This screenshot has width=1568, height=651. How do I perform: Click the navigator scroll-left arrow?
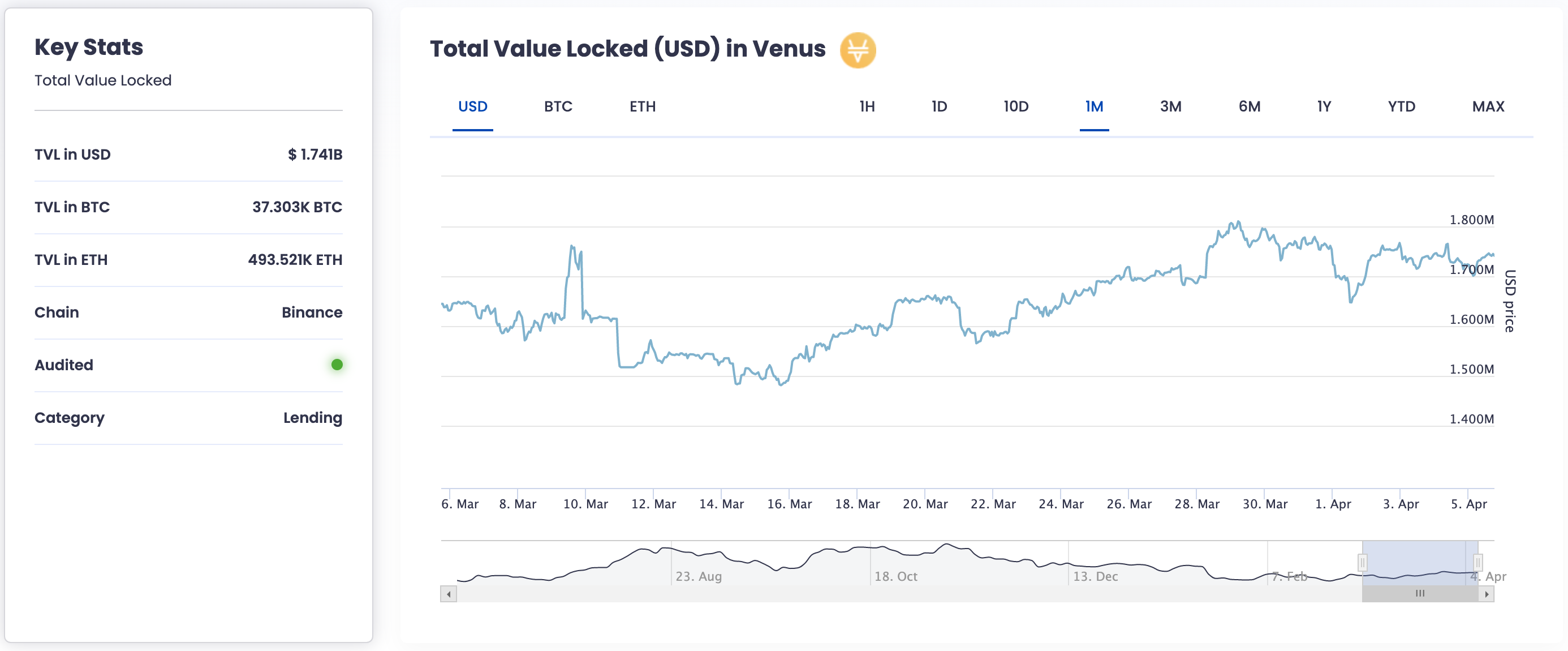click(x=449, y=594)
